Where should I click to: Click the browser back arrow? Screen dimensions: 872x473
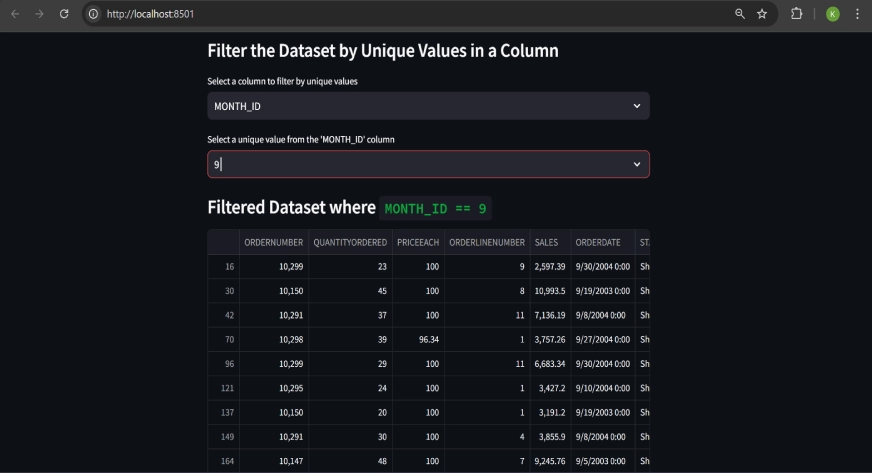tap(15, 14)
